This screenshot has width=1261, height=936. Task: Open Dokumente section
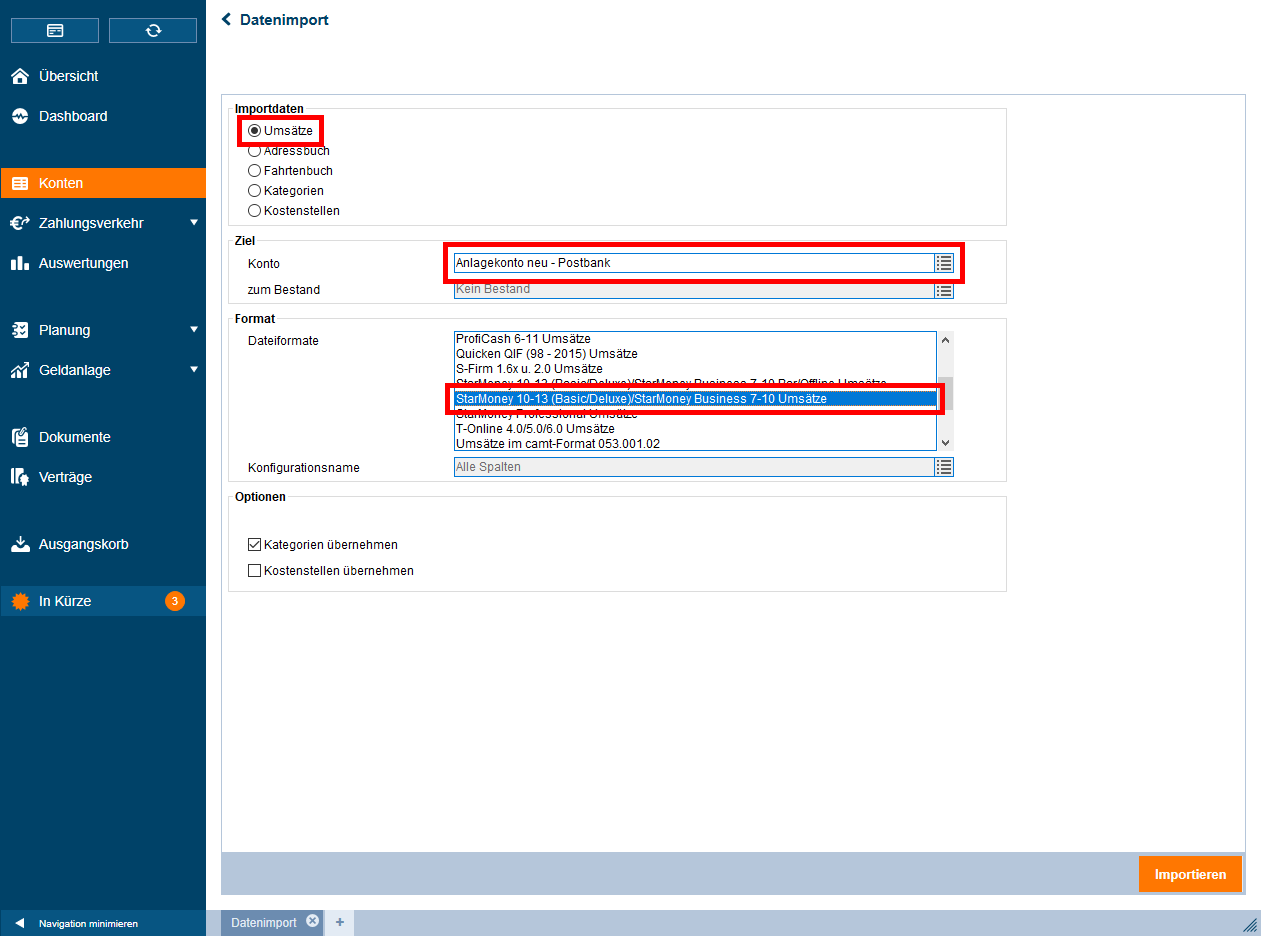click(103, 437)
